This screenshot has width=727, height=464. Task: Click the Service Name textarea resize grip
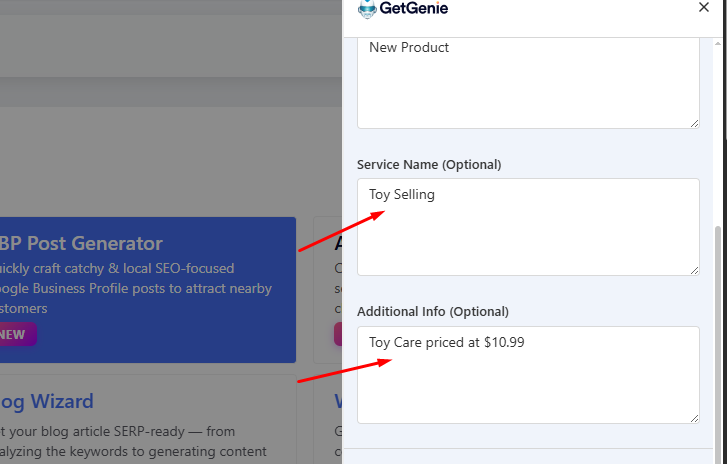click(694, 269)
